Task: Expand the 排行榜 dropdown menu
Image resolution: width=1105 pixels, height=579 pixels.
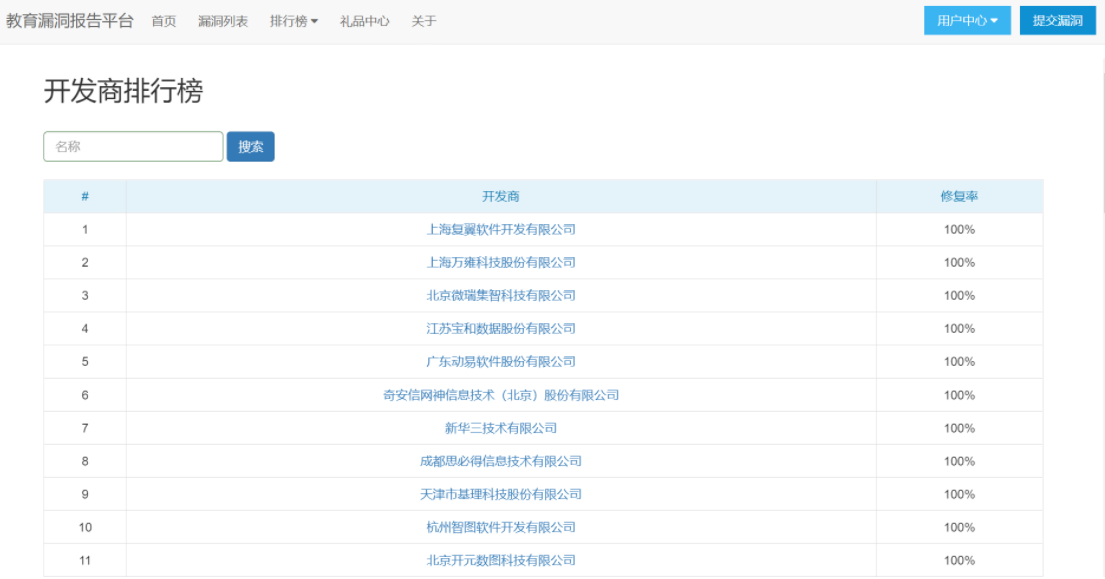Action: 294,21
